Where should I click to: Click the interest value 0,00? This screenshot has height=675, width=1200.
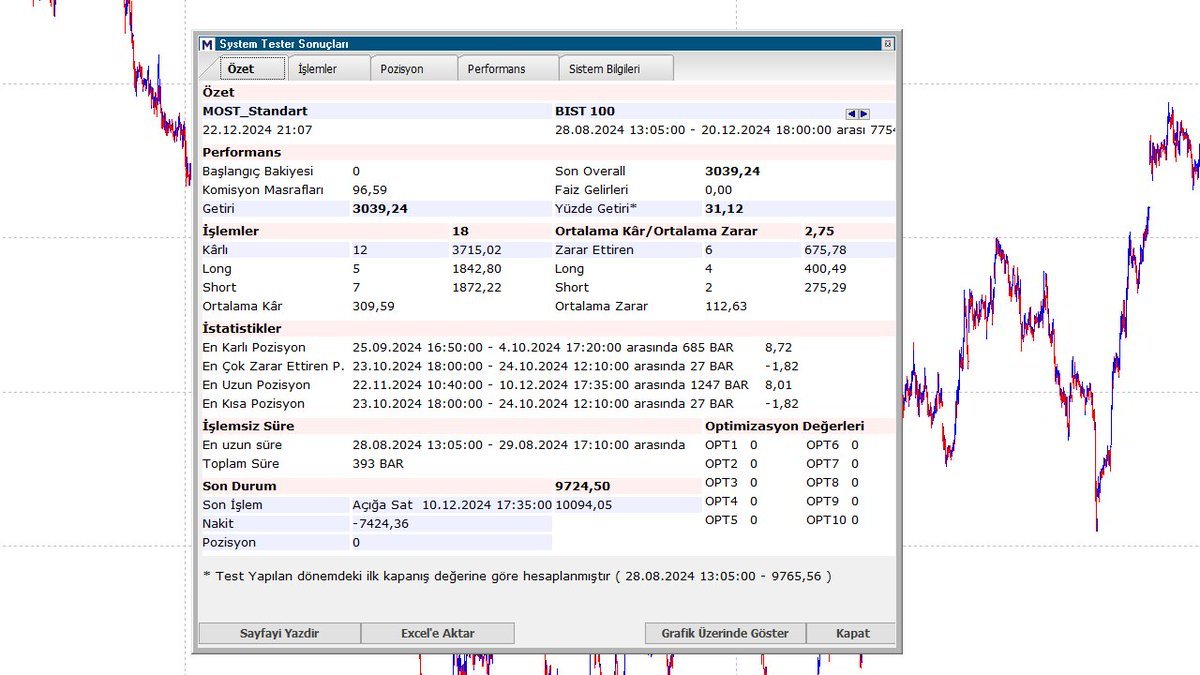point(718,190)
